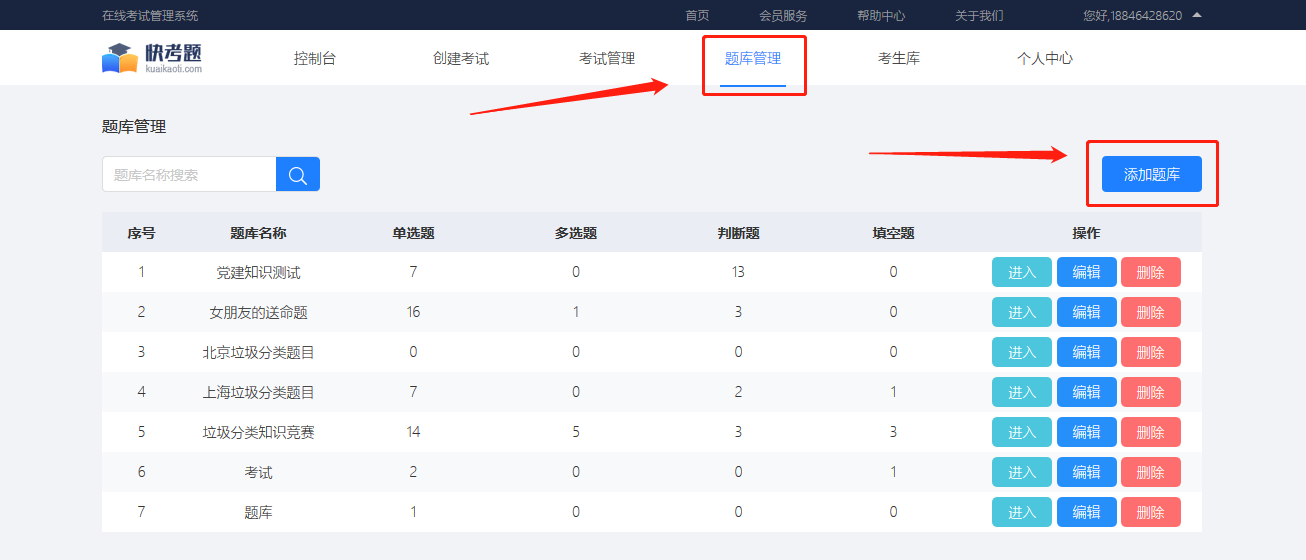The image size is (1306, 560).
Task: Expand the account dropdown arrow beside 18846428620
Action: pos(1197,15)
